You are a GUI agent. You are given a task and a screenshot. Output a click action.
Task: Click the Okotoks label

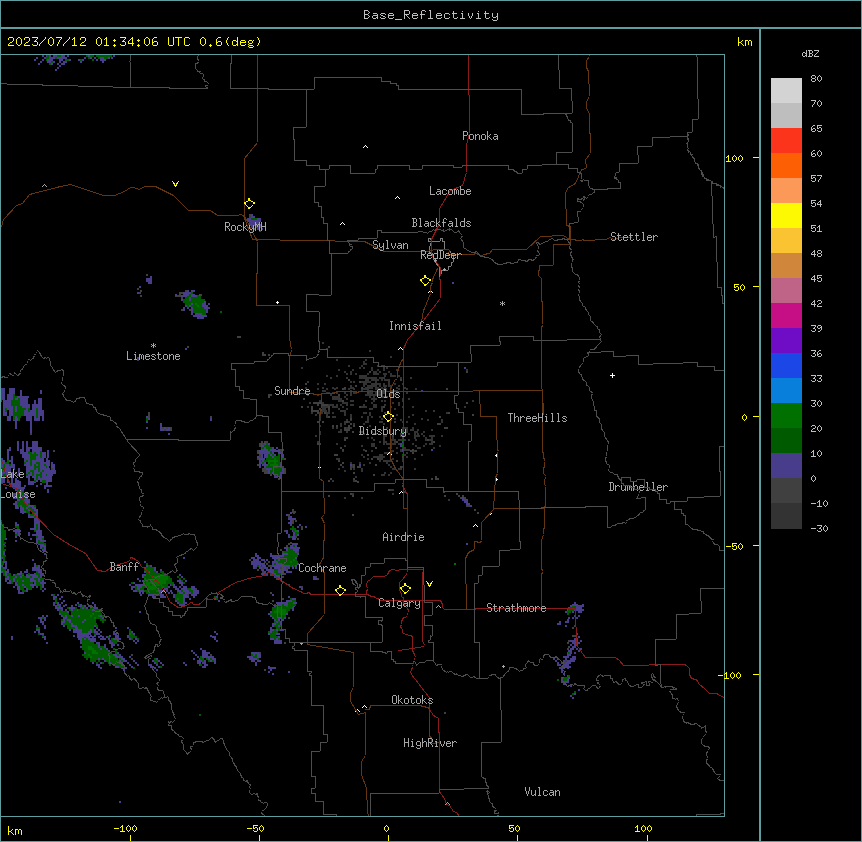[412, 700]
